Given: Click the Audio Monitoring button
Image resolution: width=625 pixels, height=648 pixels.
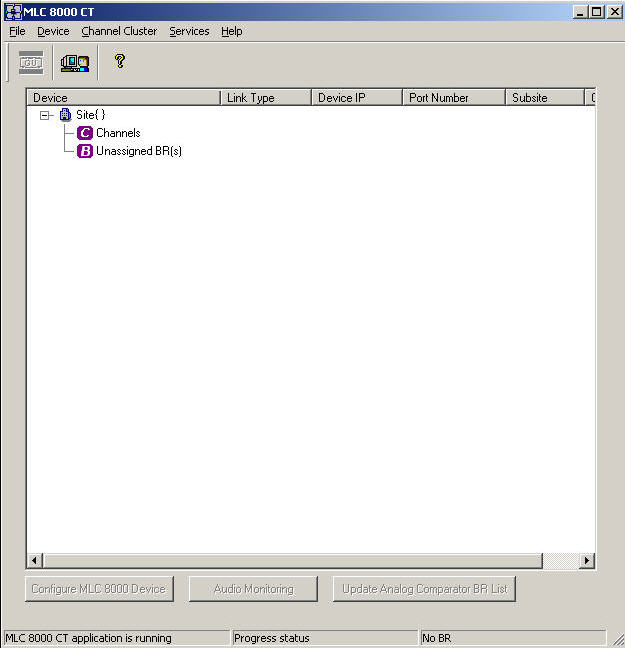Looking at the screenshot, I should point(253,589).
